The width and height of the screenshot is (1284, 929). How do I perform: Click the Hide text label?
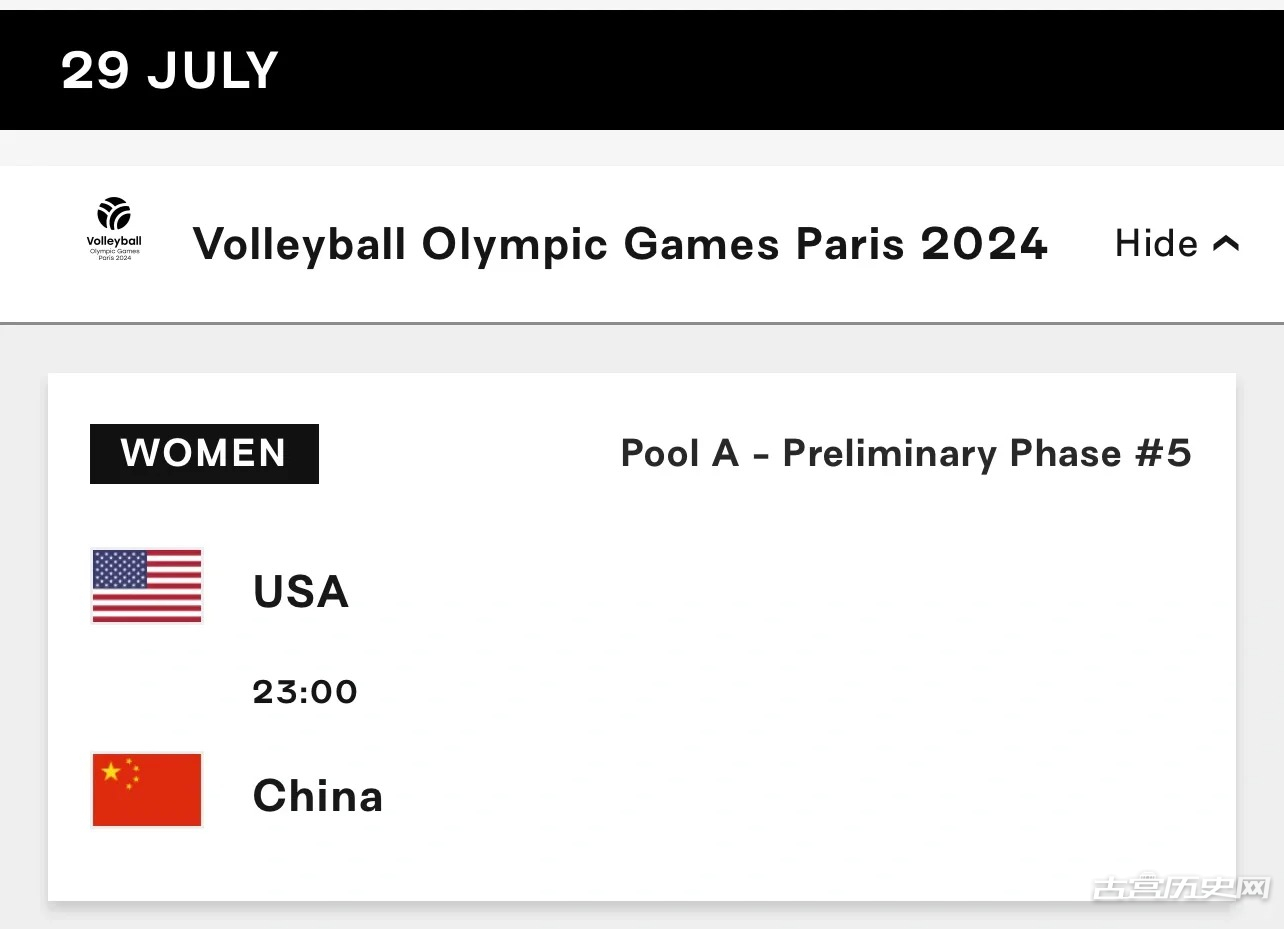[x=1156, y=243]
